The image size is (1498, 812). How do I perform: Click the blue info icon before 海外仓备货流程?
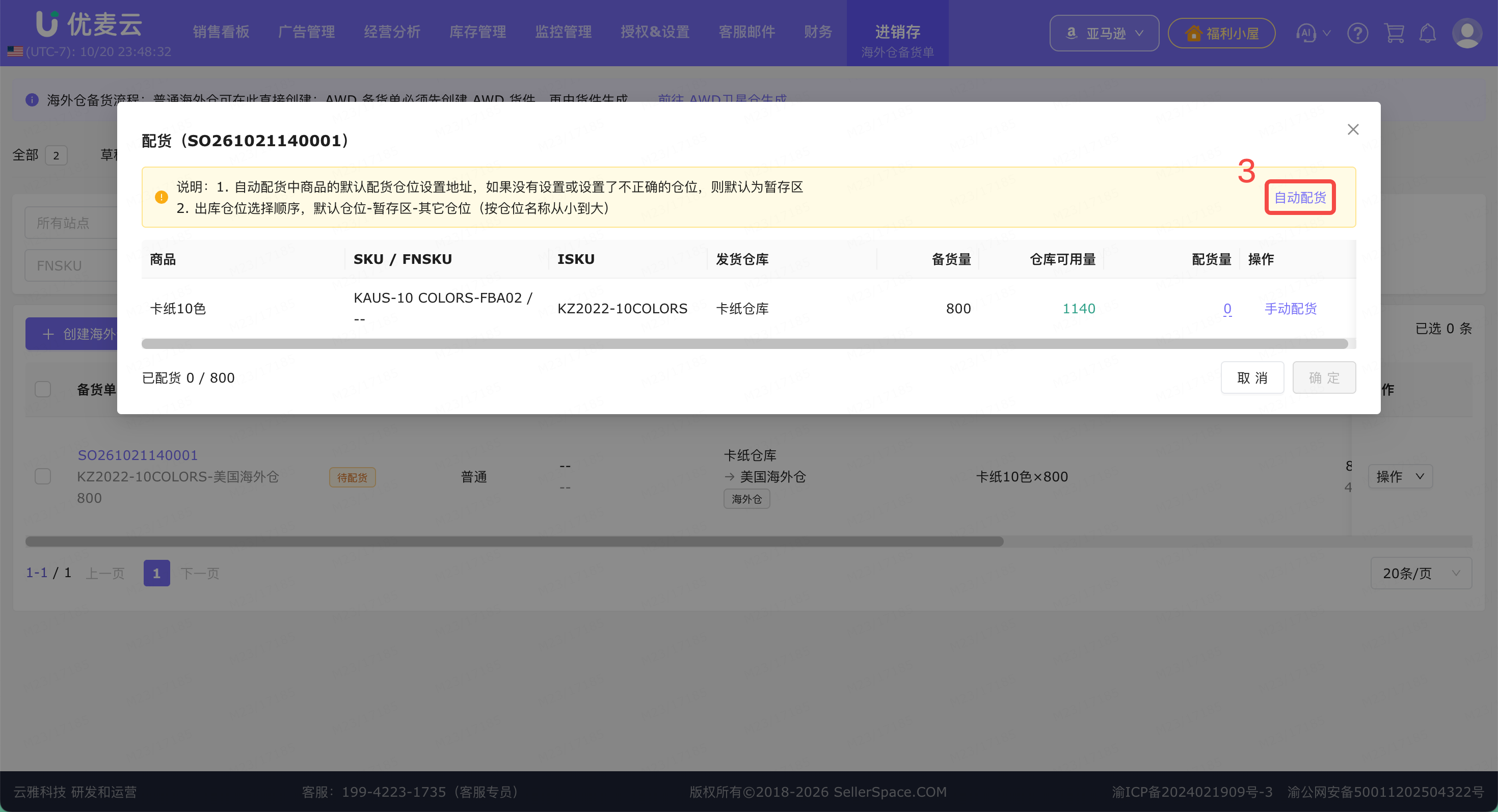point(32,100)
